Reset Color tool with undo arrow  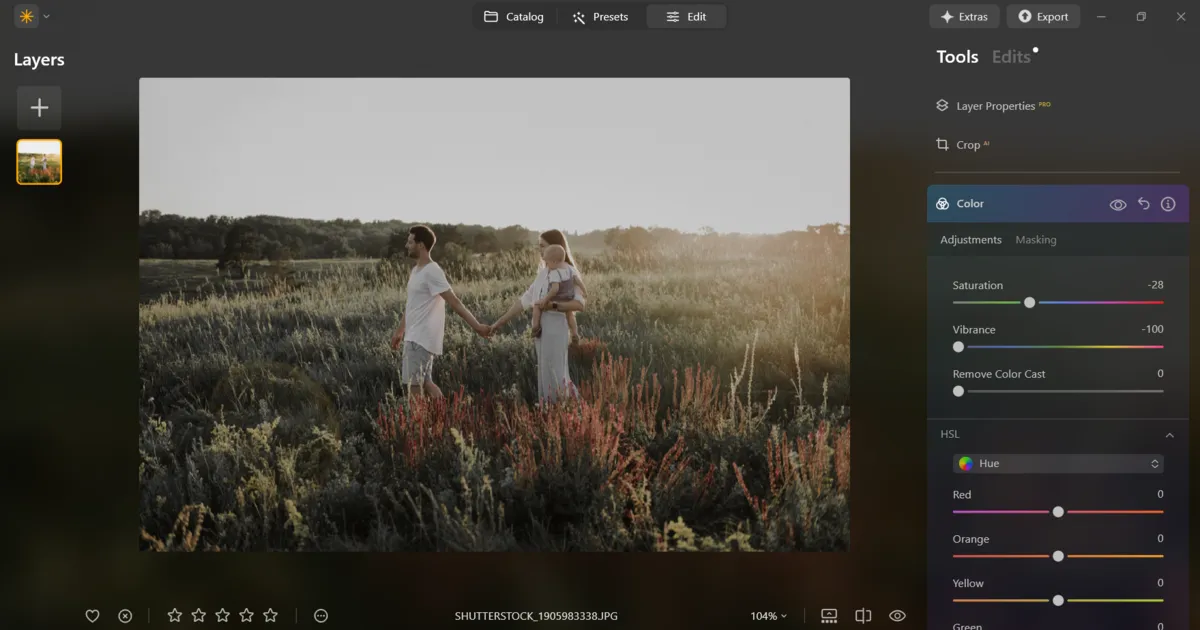[x=1144, y=204]
